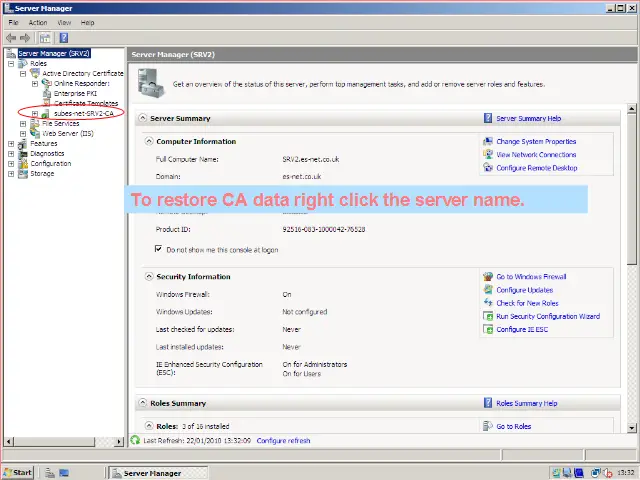The width and height of the screenshot is (640, 480).
Task: Expand the subes-net-SRV2-CA node
Action: pyautogui.click(x=35, y=113)
